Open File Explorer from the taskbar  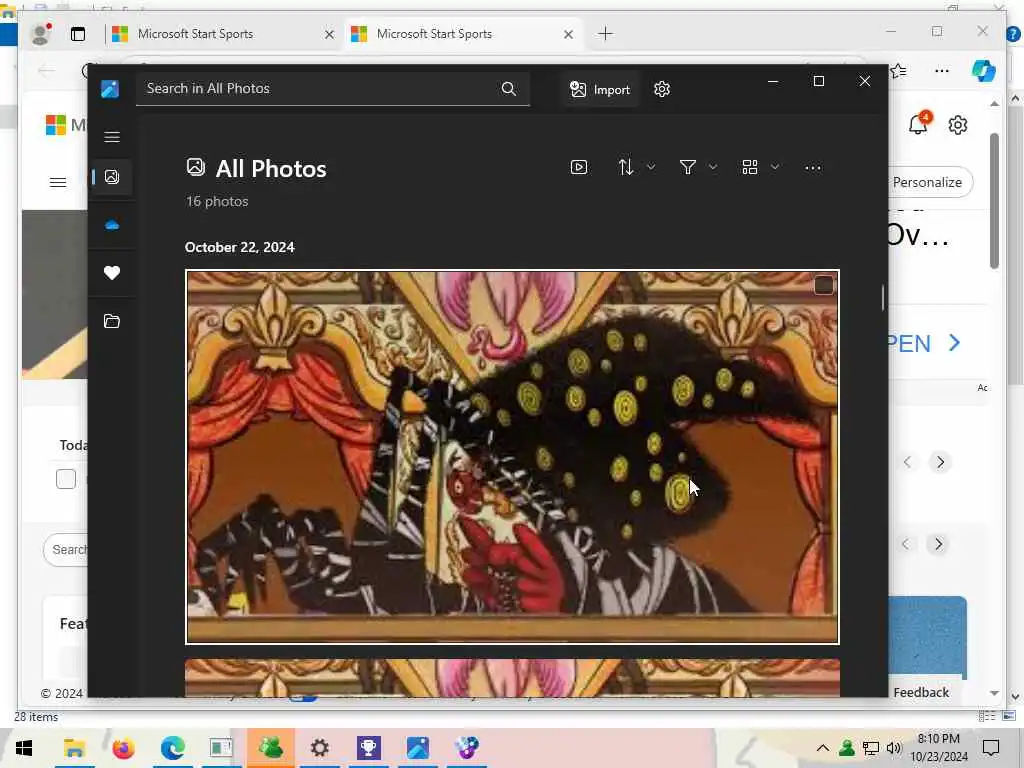(74, 748)
